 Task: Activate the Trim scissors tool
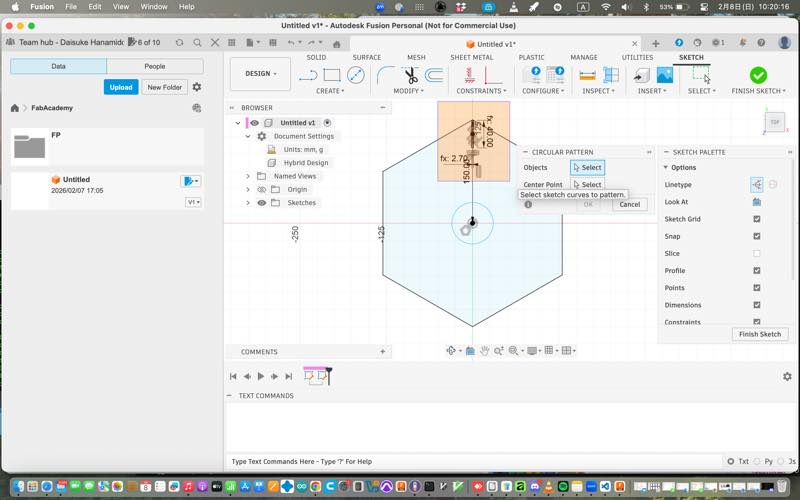411,75
